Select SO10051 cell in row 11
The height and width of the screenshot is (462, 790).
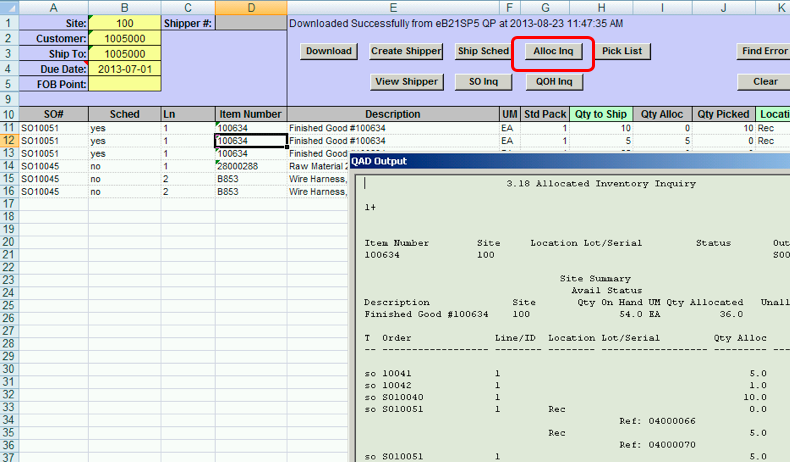pyautogui.click(x=53, y=128)
